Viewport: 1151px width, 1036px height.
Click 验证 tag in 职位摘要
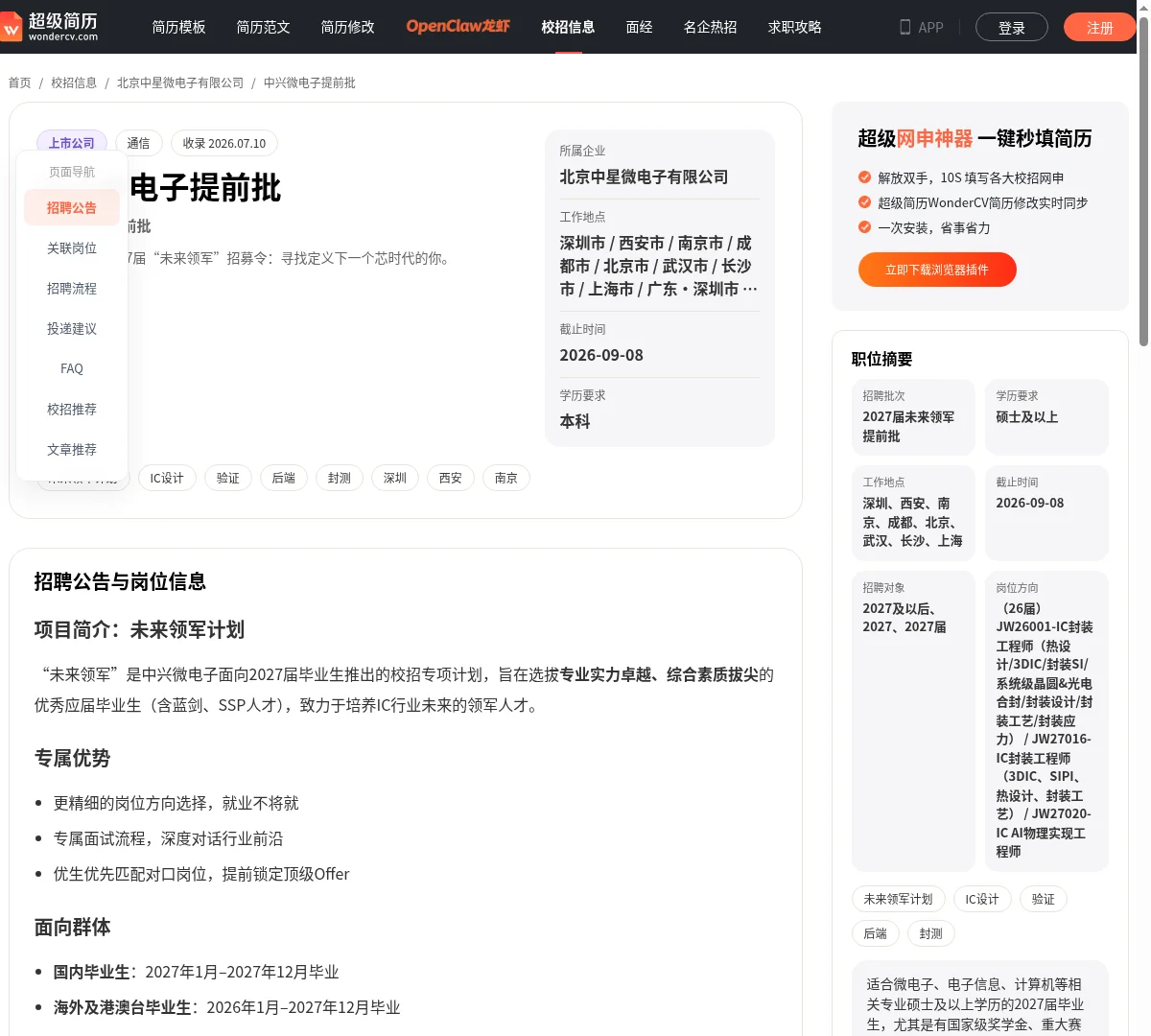coord(1044,899)
